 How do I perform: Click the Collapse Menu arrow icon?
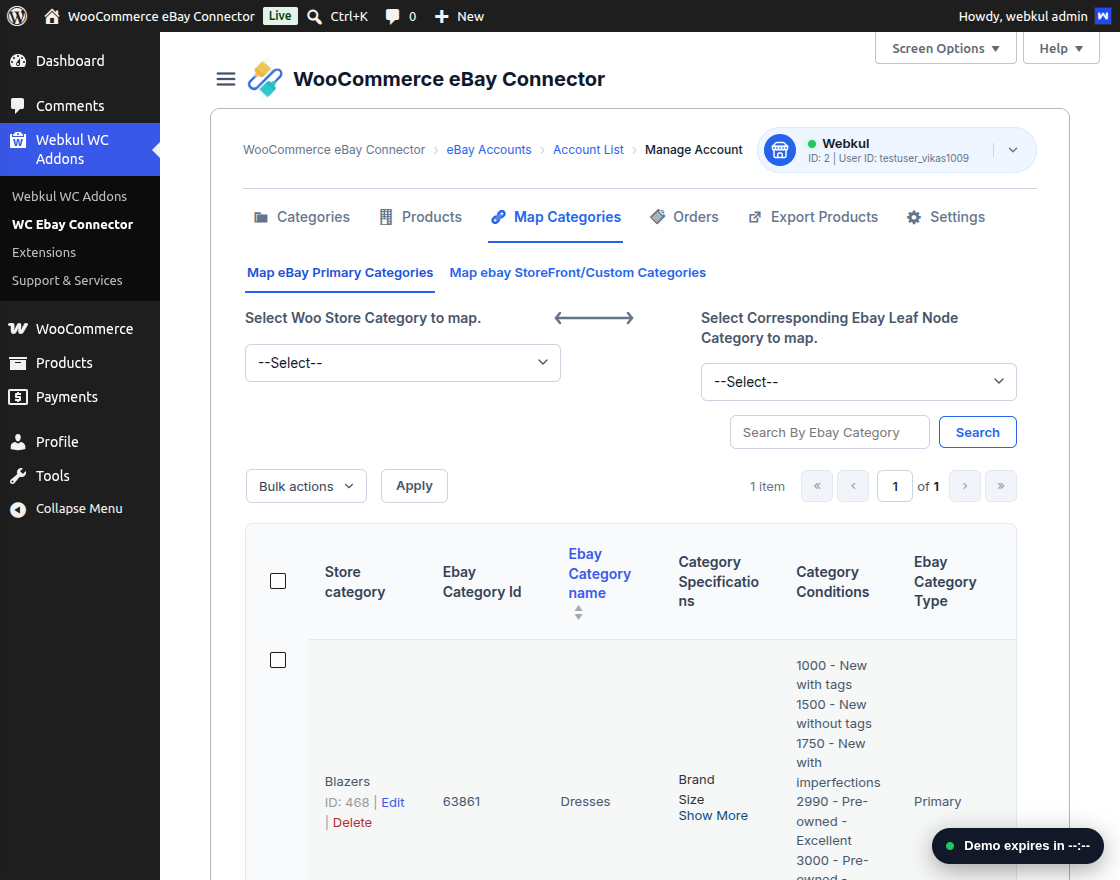coord(18,509)
